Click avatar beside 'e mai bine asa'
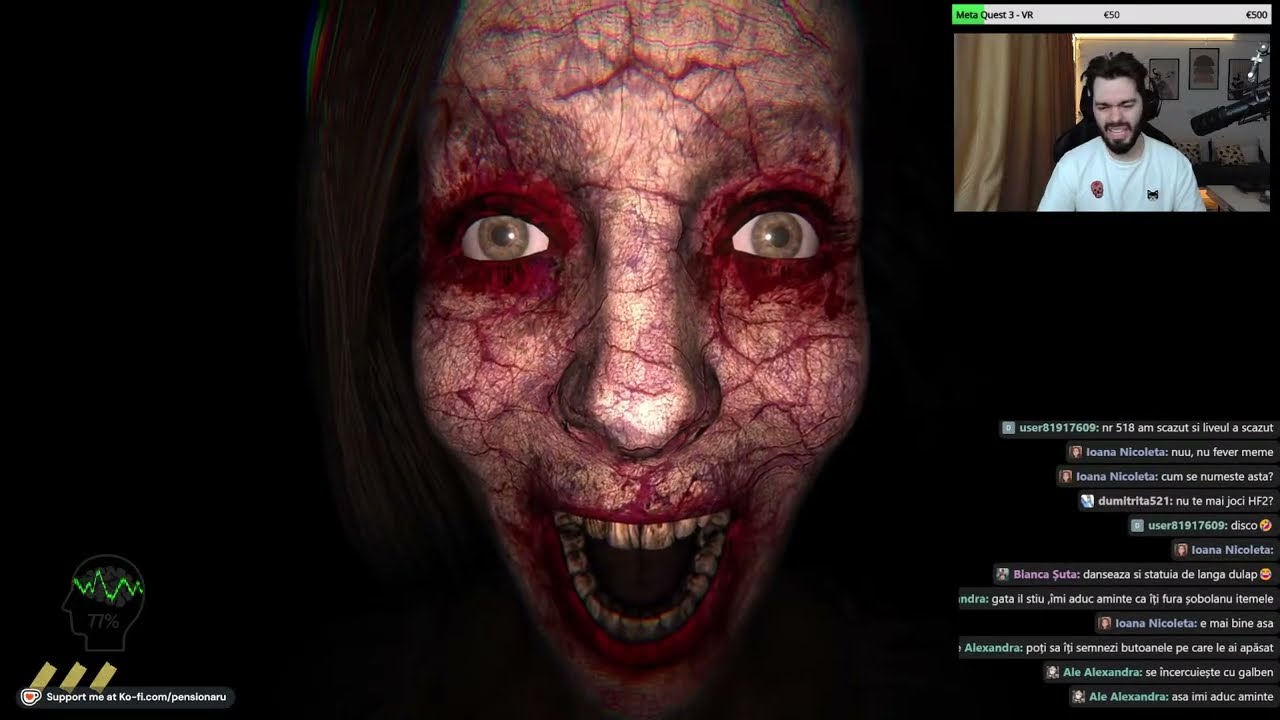 pyautogui.click(x=1105, y=623)
